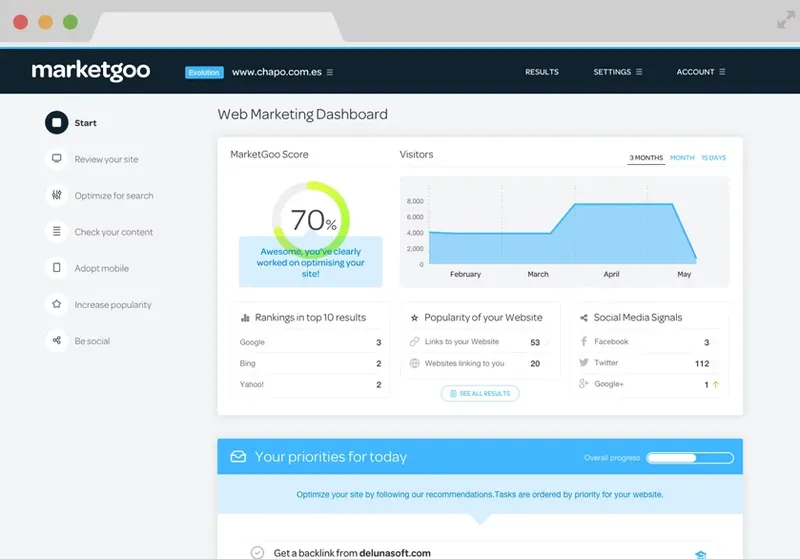Click the Google rankings row
Image resolution: width=800 pixels, height=559 pixels.
310,342
